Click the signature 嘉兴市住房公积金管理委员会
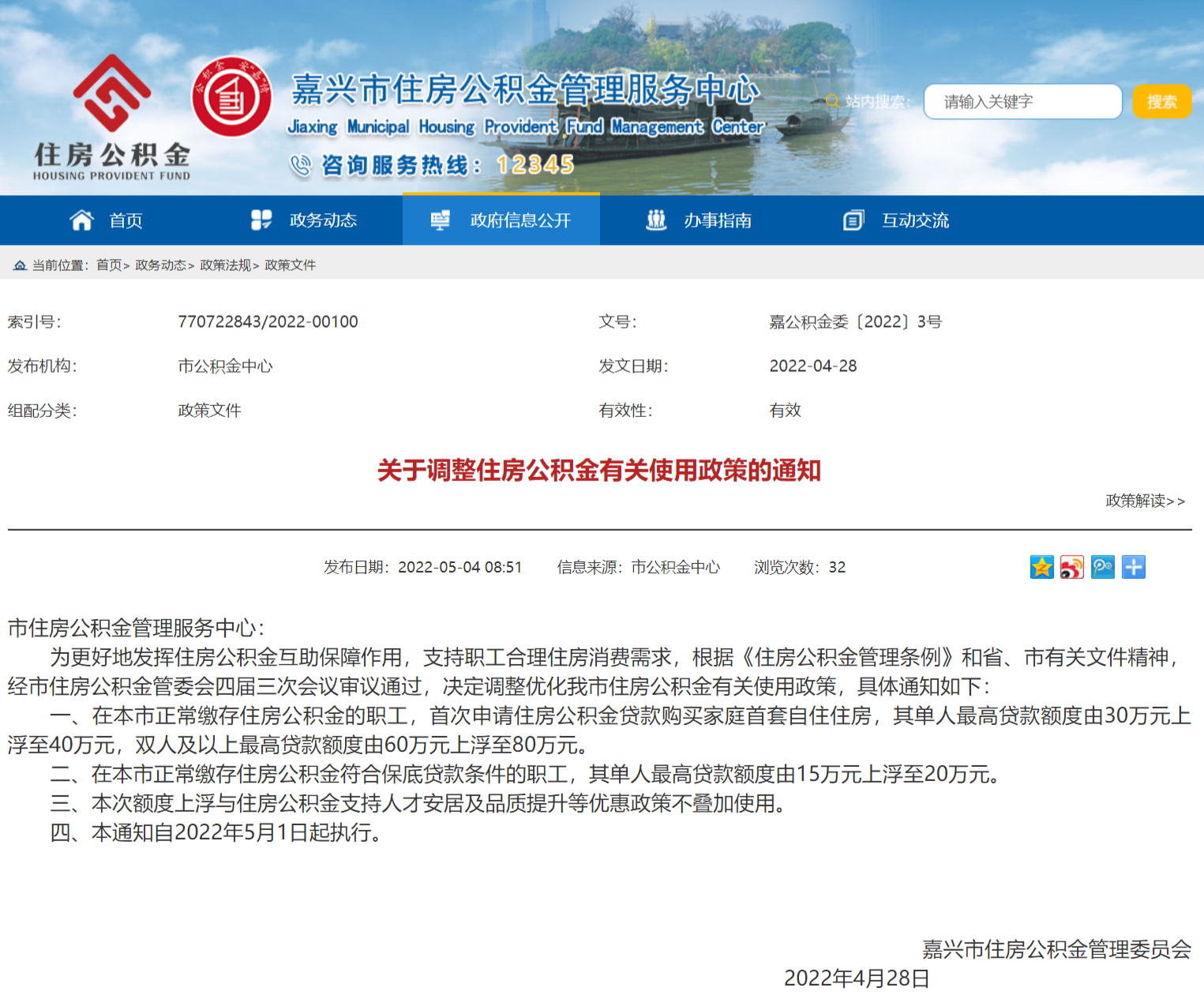The width and height of the screenshot is (1204, 999). click(1057, 949)
